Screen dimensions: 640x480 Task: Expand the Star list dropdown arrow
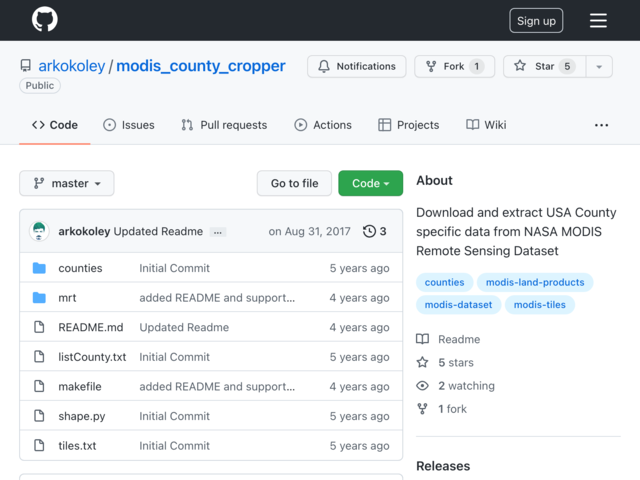point(599,66)
